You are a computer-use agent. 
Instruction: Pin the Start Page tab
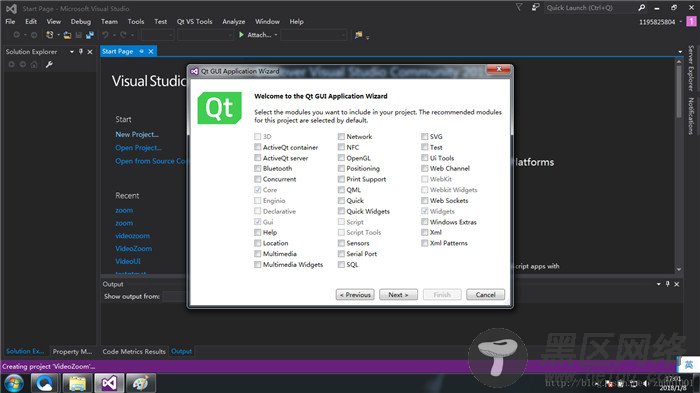point(142,51)
